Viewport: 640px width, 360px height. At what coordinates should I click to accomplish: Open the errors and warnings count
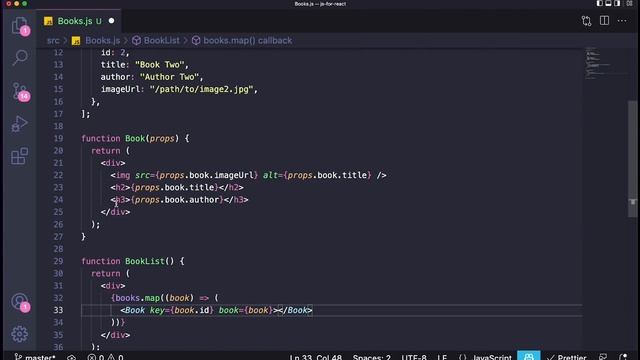(x=105, y=358)
